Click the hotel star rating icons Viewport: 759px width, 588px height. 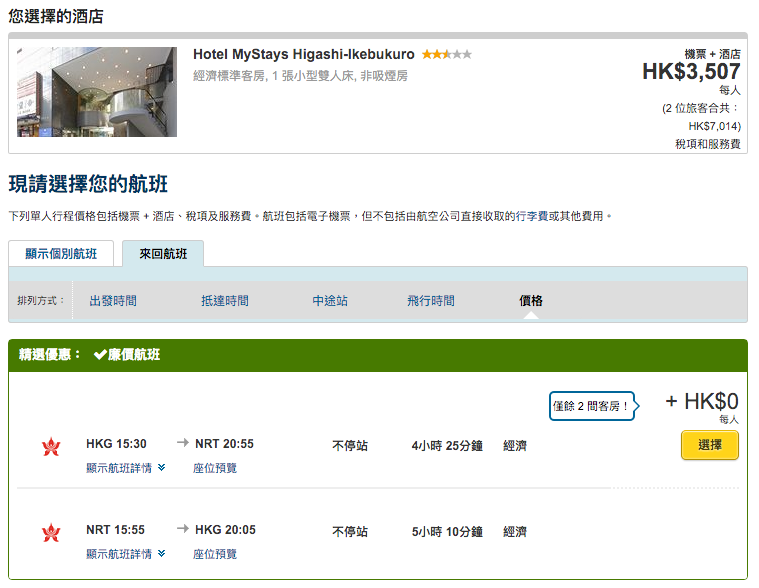pyautogui.click(x=446, y=54)
